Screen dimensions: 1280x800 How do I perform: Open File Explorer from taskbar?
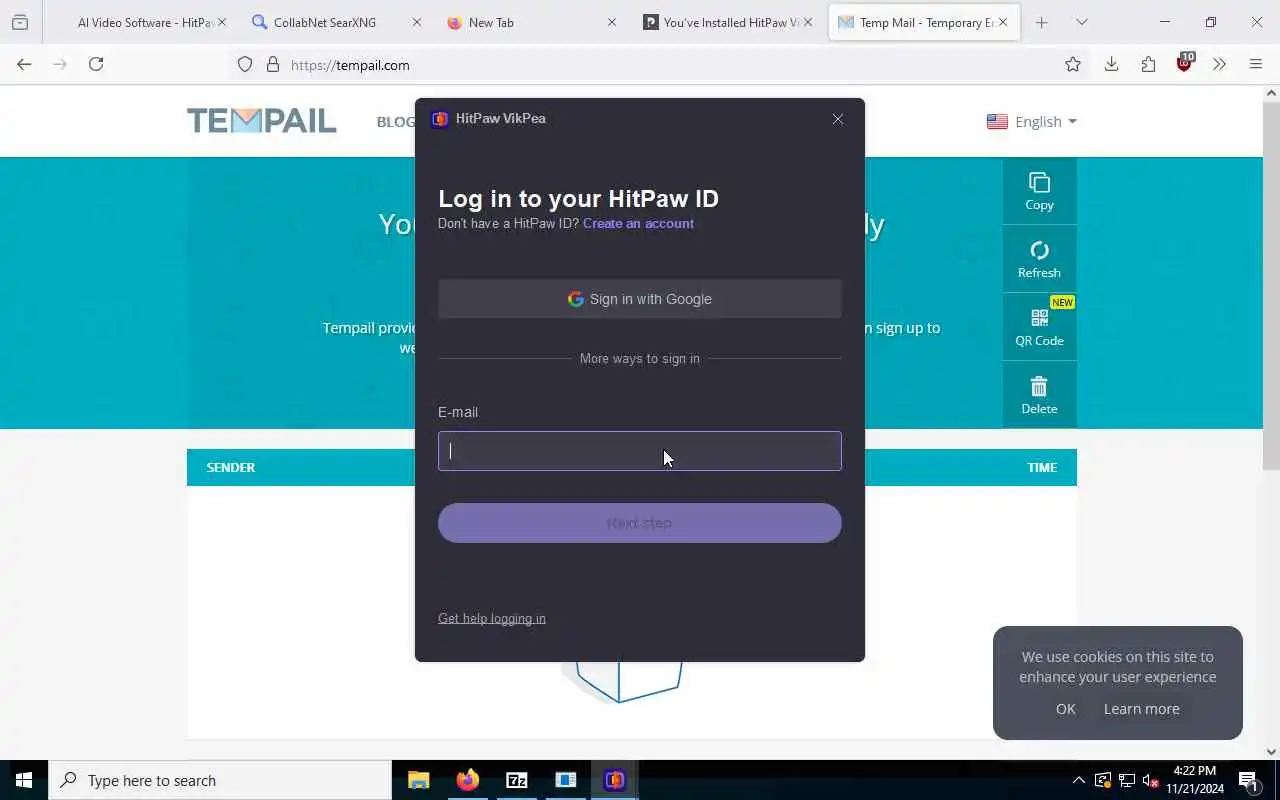(x=419, y=780)
